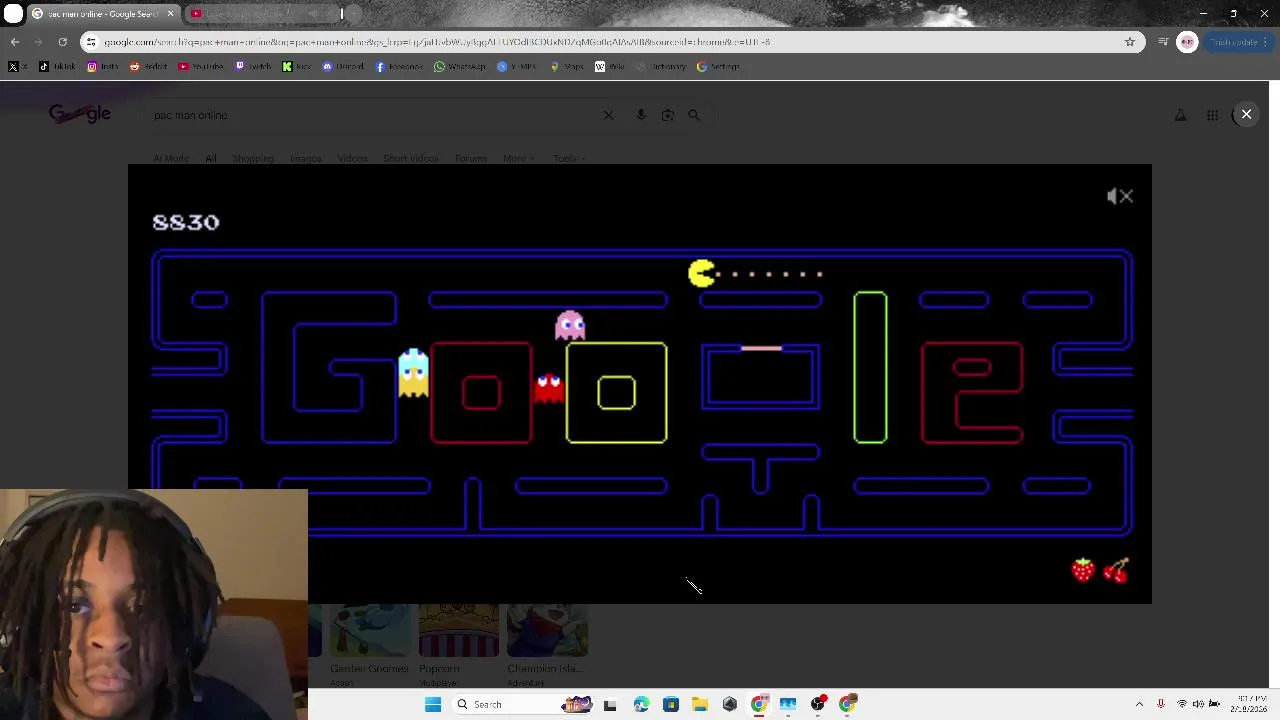The height and width of the screenshot is (720, 1280).
Task: Open the YouTube bookmark
Action: 200,67
